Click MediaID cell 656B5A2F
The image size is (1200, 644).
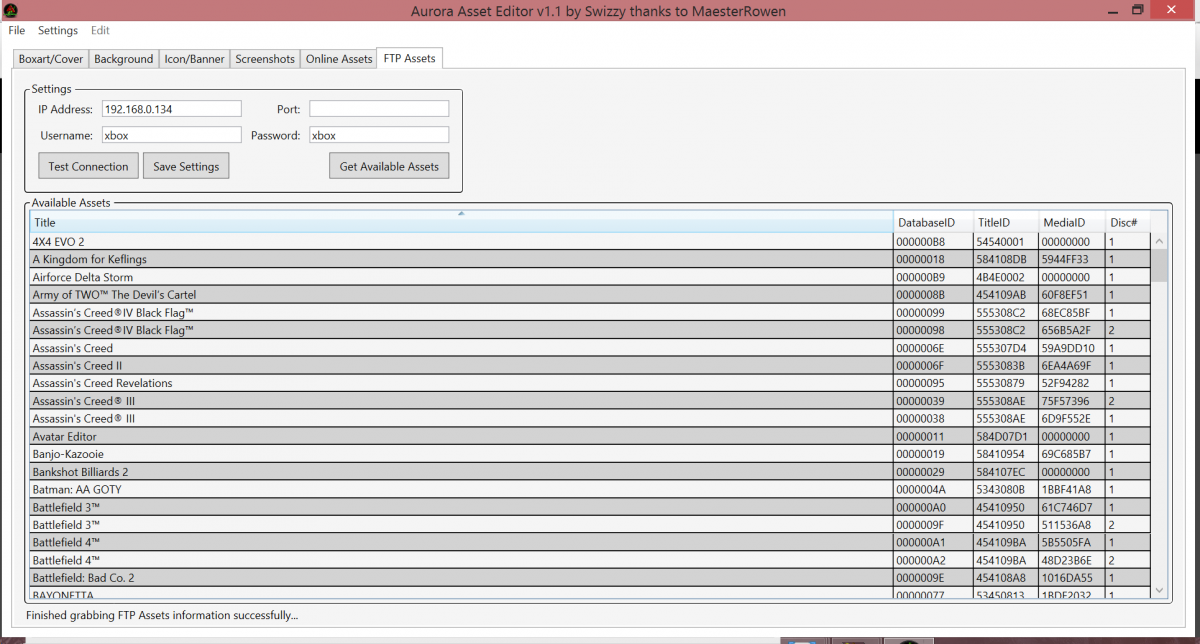tap(1072, 330)
